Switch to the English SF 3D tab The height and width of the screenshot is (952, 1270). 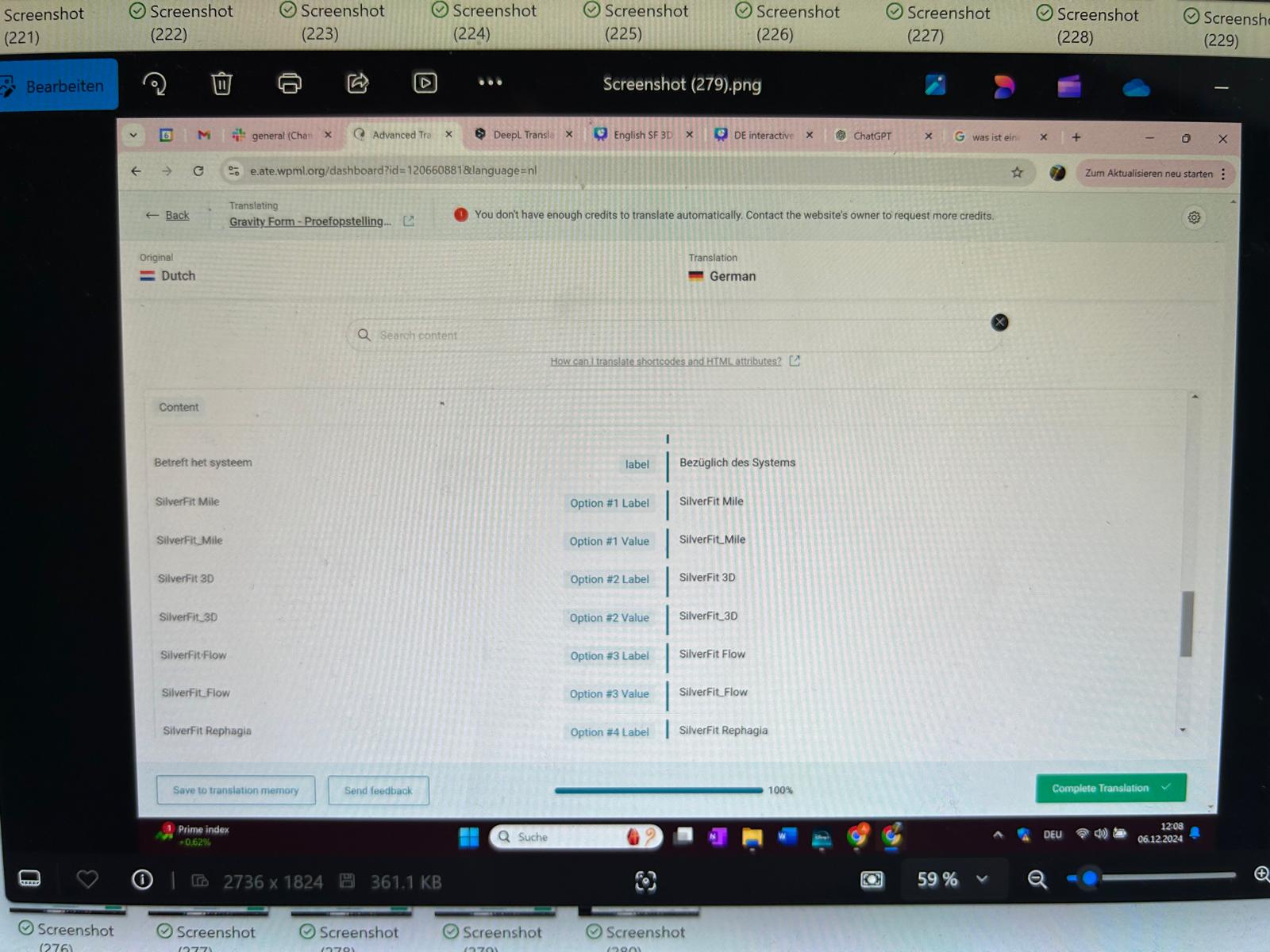click(x=642, y=135)
